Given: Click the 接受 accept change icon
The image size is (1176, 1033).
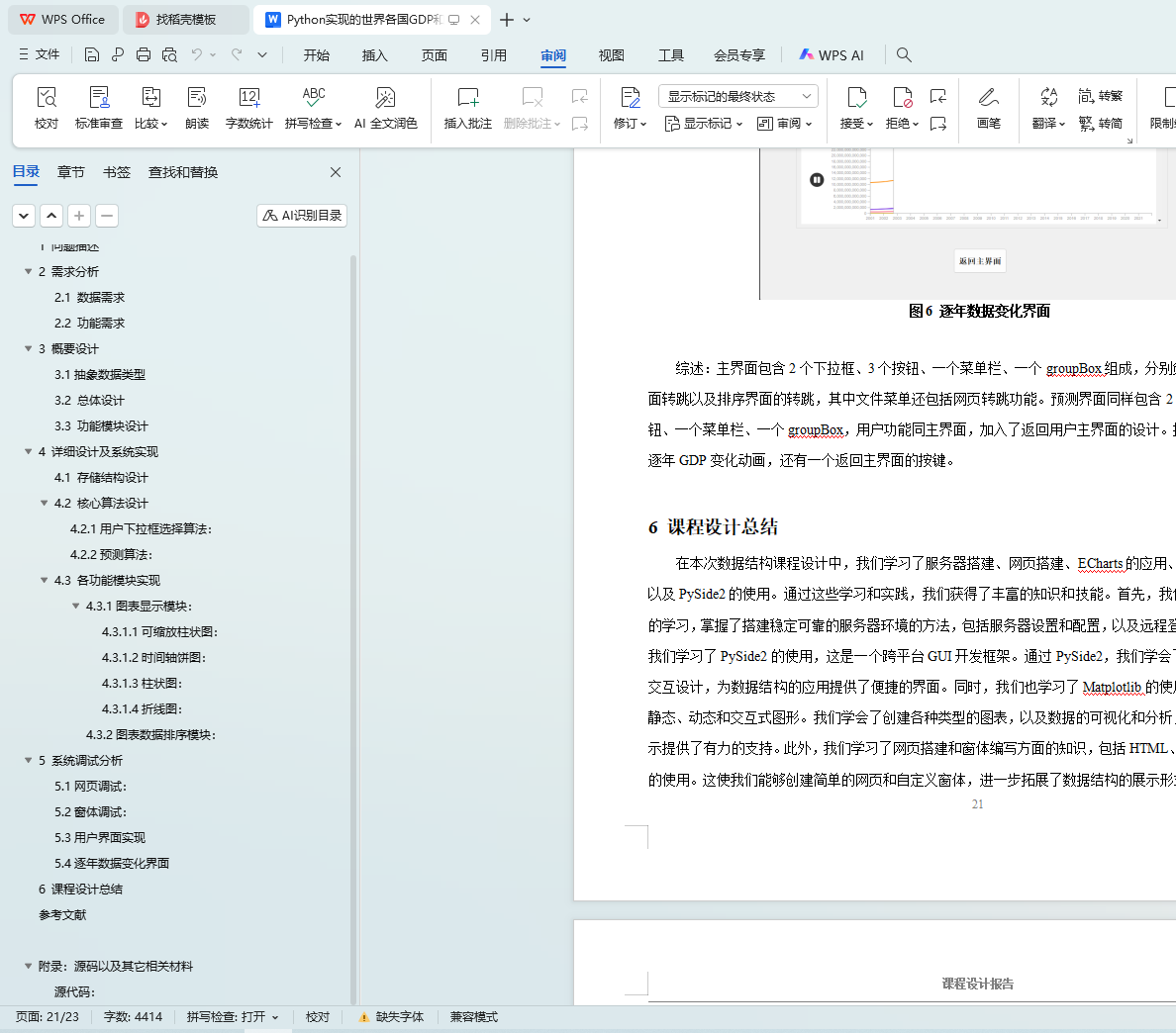Looking at the screenshot, I should 856,97.
